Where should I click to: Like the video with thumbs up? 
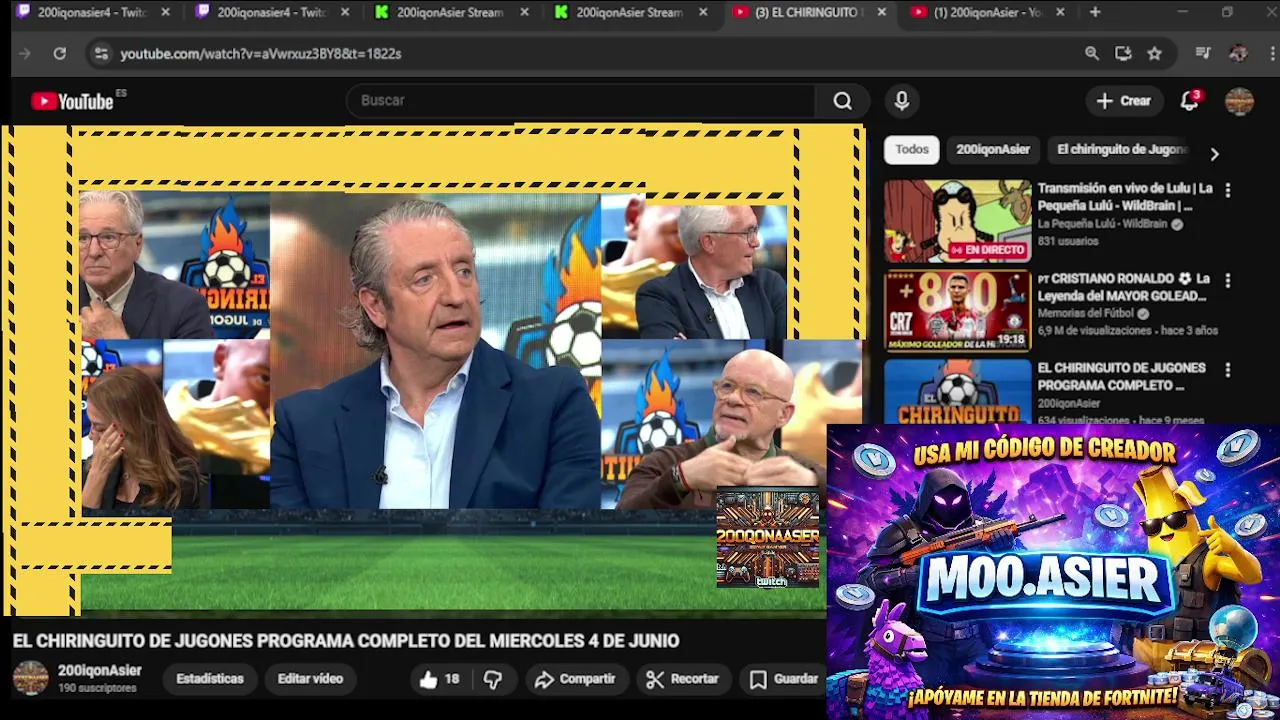click(440, 679)
